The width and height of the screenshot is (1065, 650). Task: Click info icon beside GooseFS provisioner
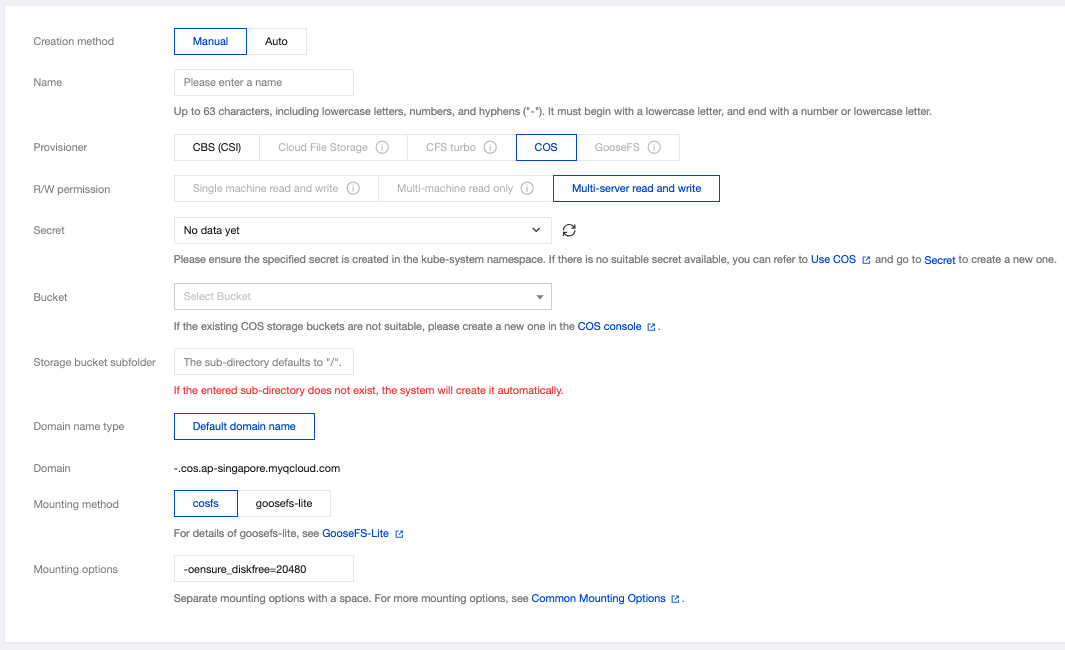tap(654, 147)
